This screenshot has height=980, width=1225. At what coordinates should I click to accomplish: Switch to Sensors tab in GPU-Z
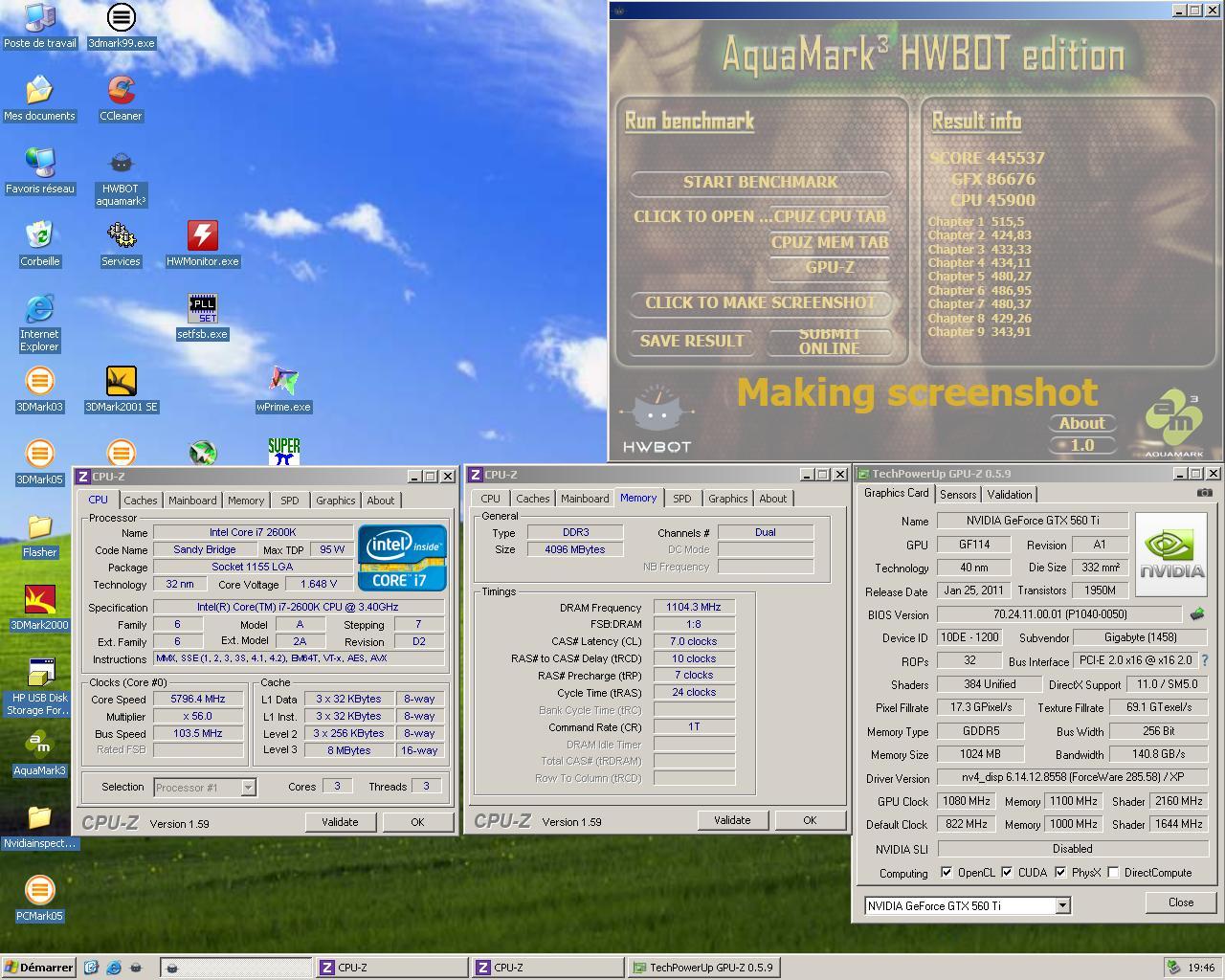(958, 495)
